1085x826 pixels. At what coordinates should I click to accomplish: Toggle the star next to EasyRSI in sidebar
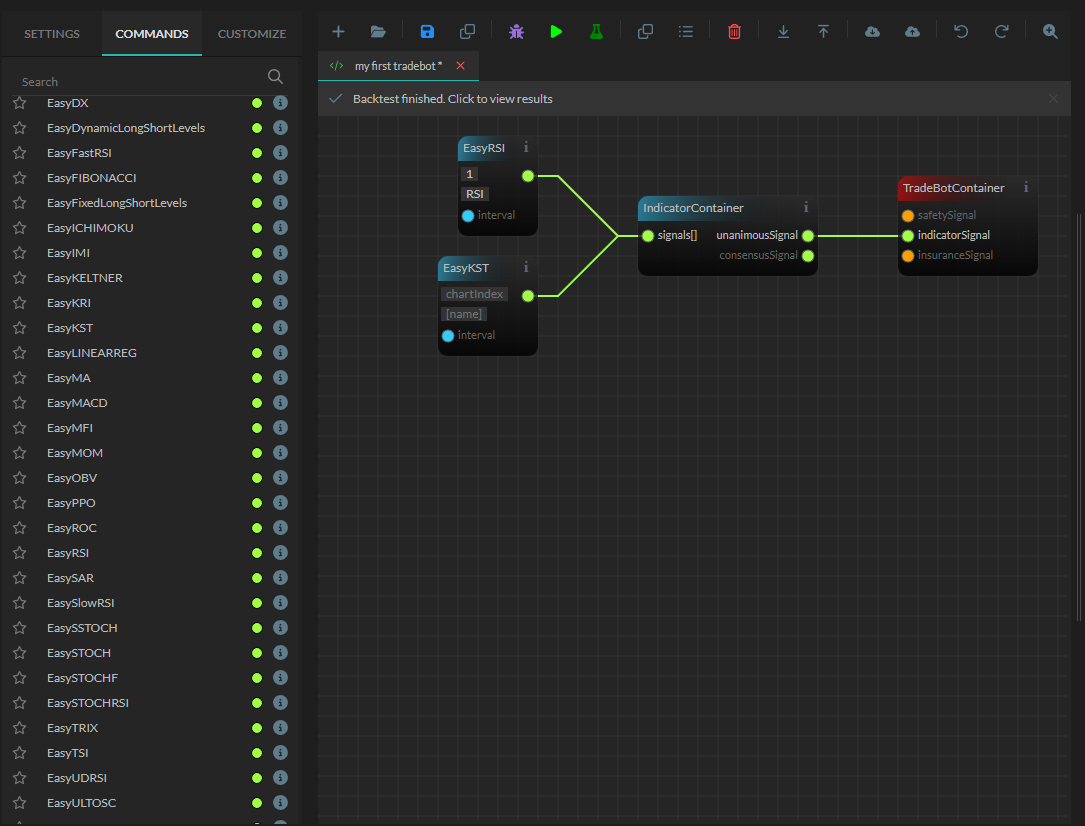click(18, 552)
